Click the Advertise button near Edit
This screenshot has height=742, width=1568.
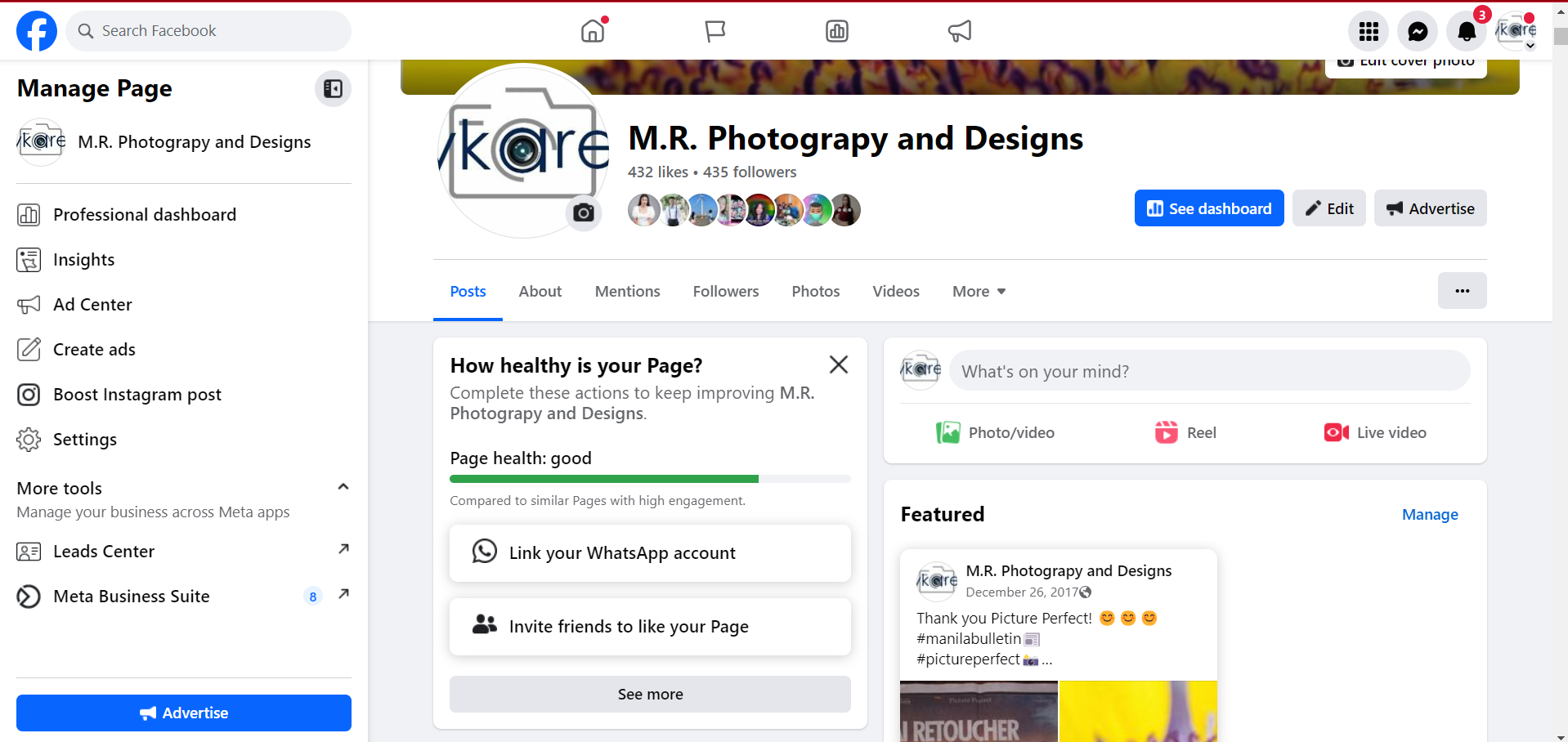coord(1431,208)
